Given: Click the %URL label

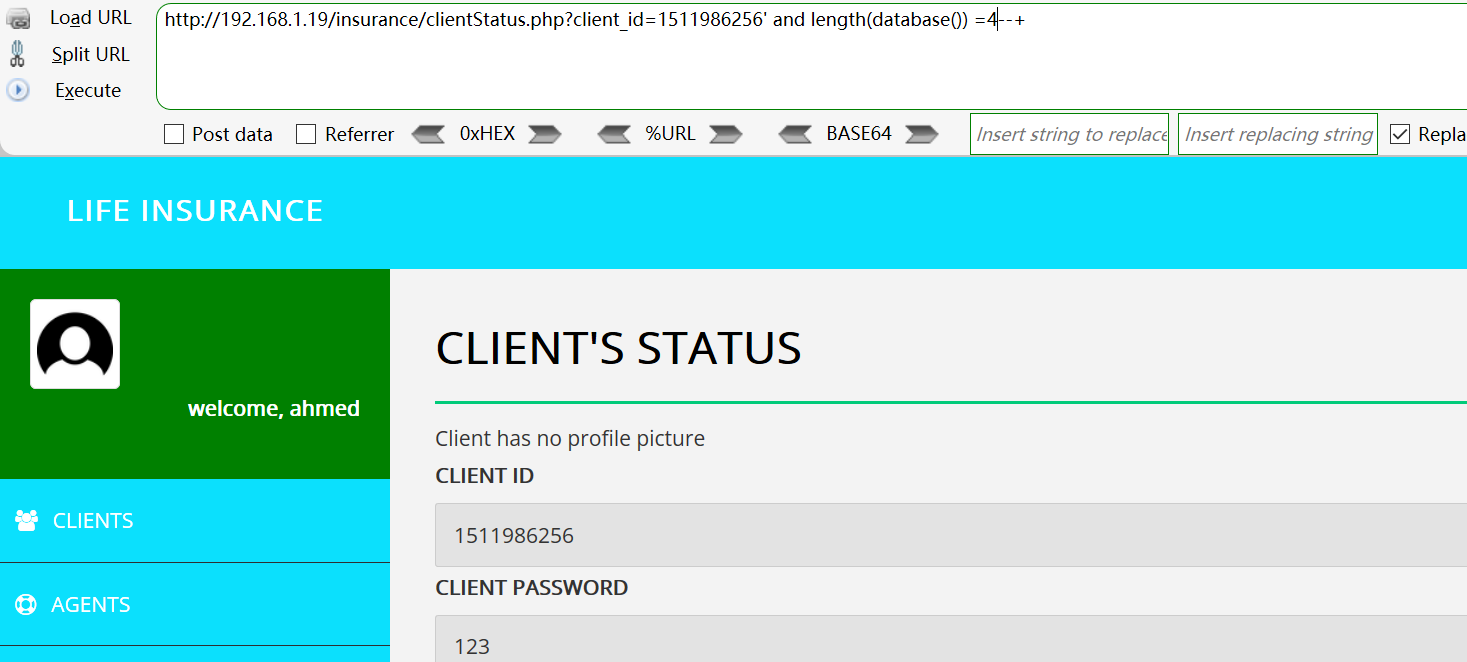Looking at the screenshot, I should [670, 133].
